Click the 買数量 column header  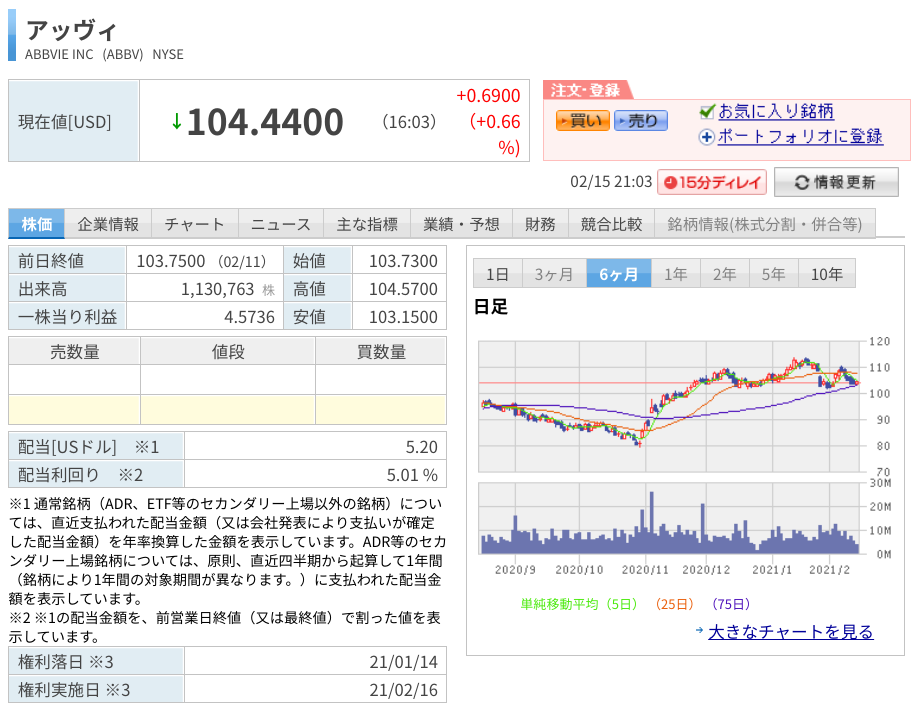point(380,351)
